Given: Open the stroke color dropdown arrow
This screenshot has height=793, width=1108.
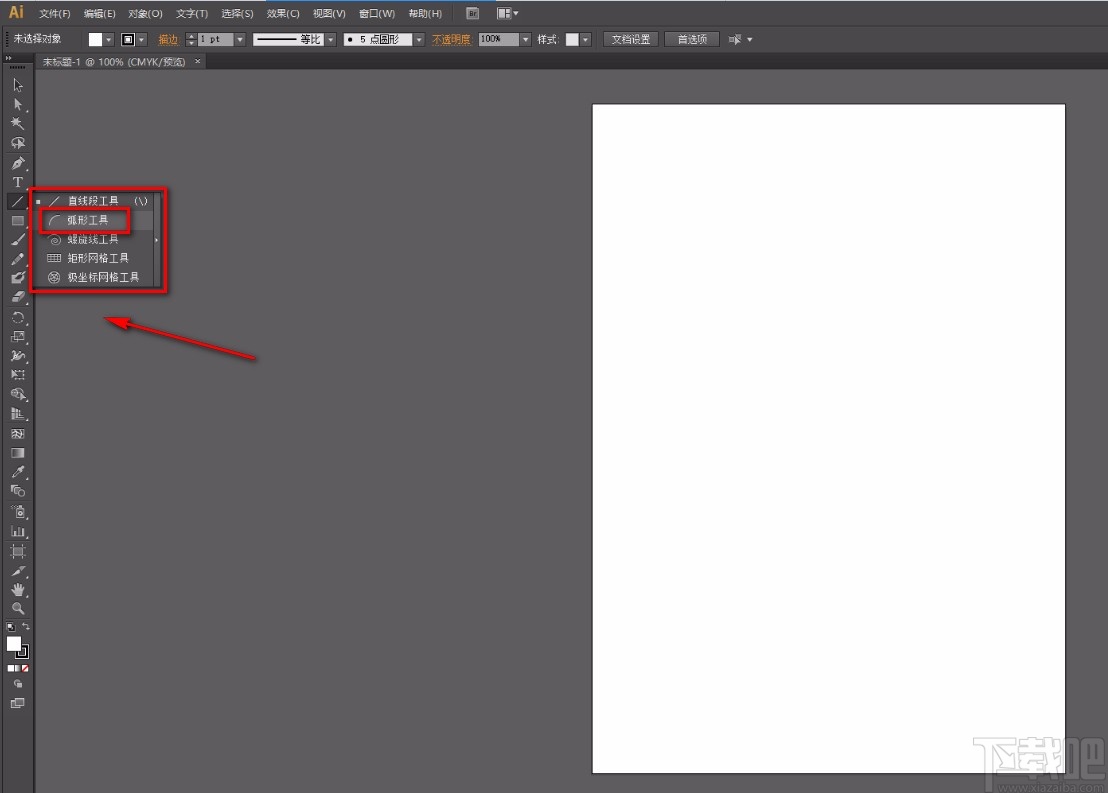Looking at the screenshot, I should point(141,40).
